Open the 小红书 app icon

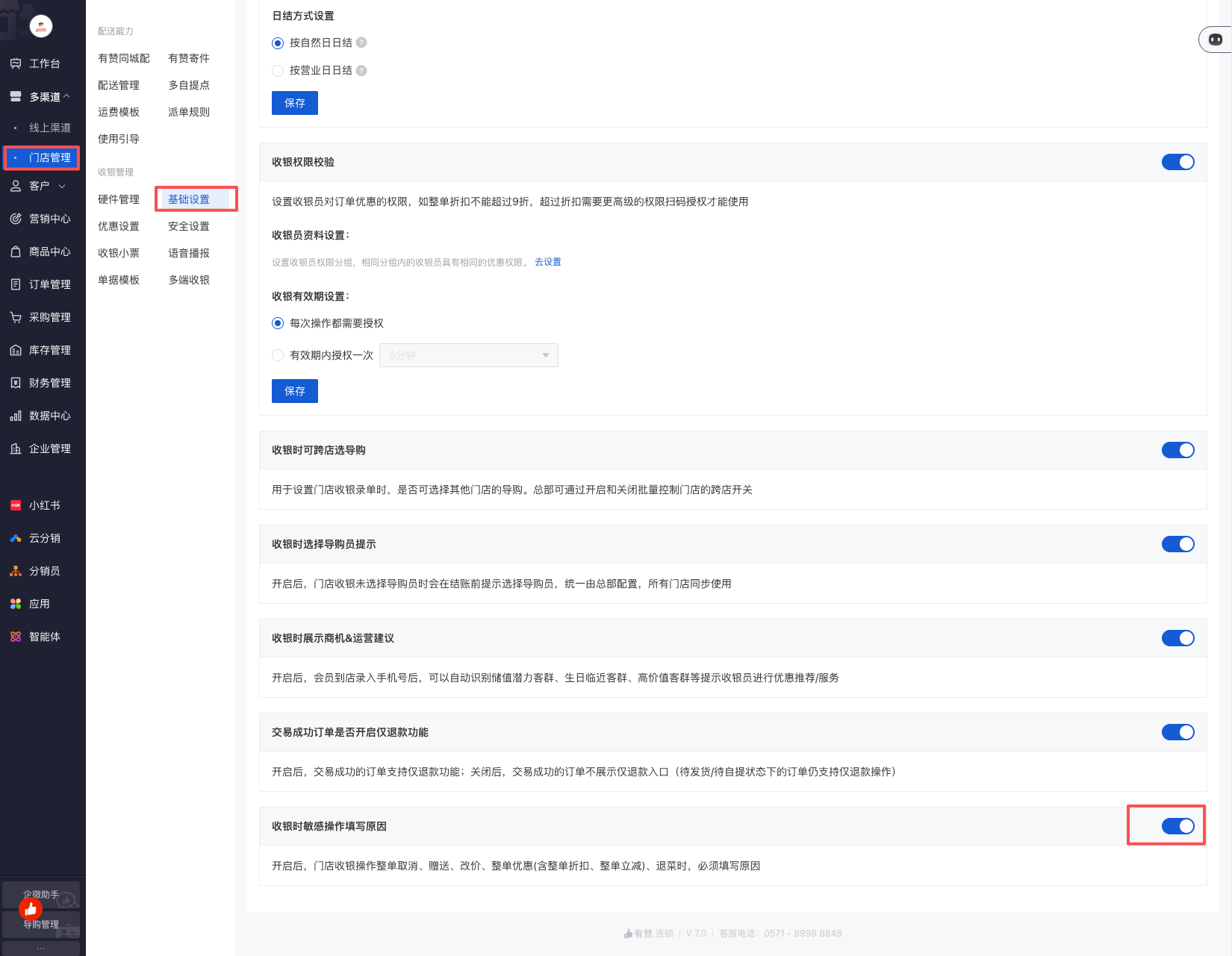[16, 505]
